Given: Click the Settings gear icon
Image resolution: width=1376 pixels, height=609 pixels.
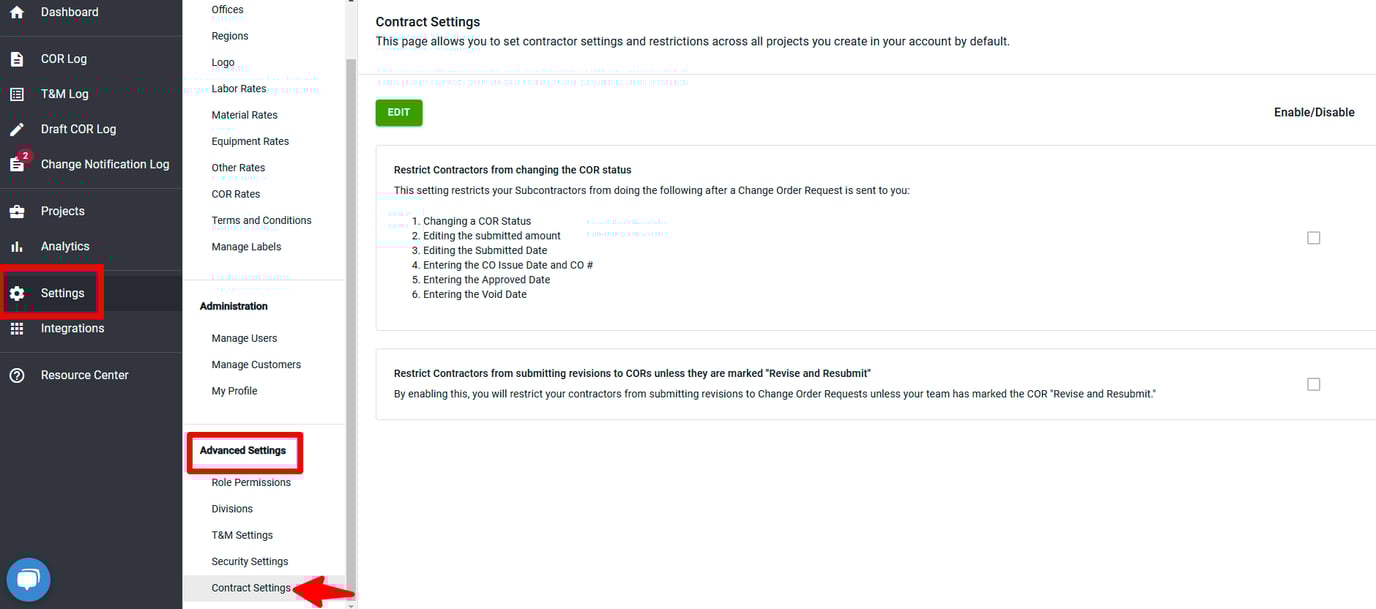Looking at the screenshot, I should click(17, 293).
